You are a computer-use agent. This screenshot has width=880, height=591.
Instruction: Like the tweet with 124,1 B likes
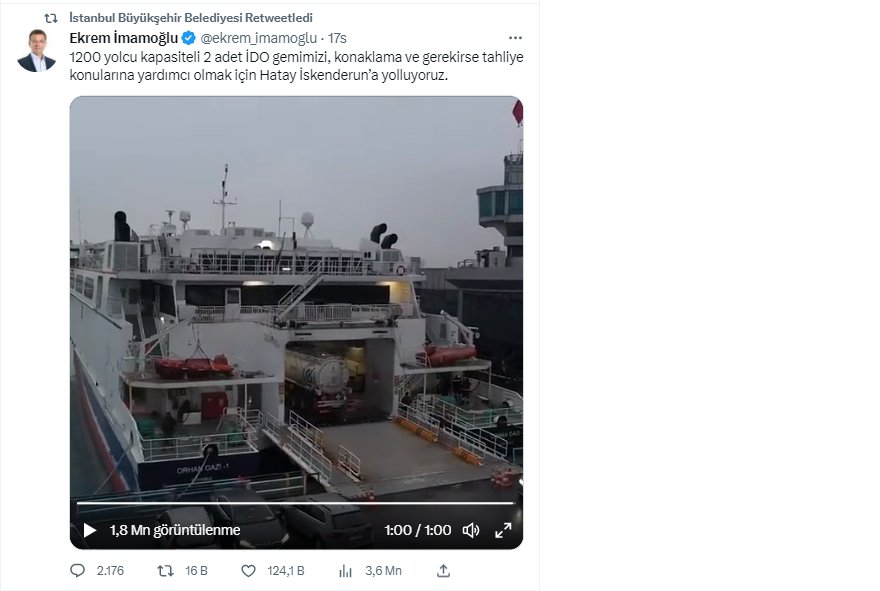(249, 571)
